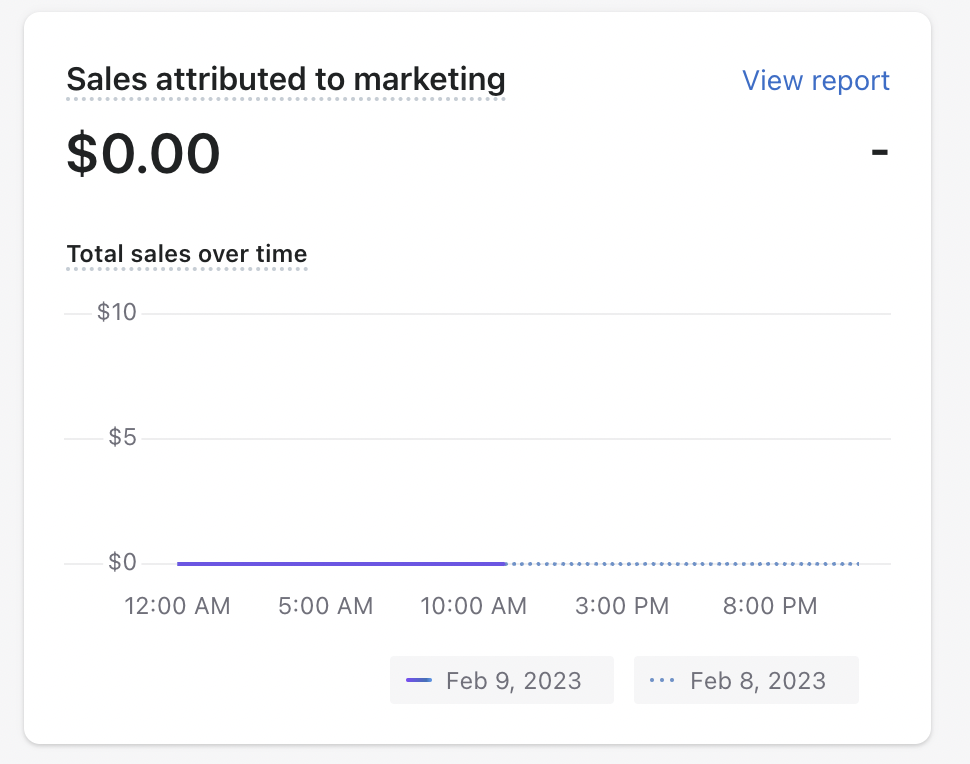Open the View report link

tap(815, 80)
